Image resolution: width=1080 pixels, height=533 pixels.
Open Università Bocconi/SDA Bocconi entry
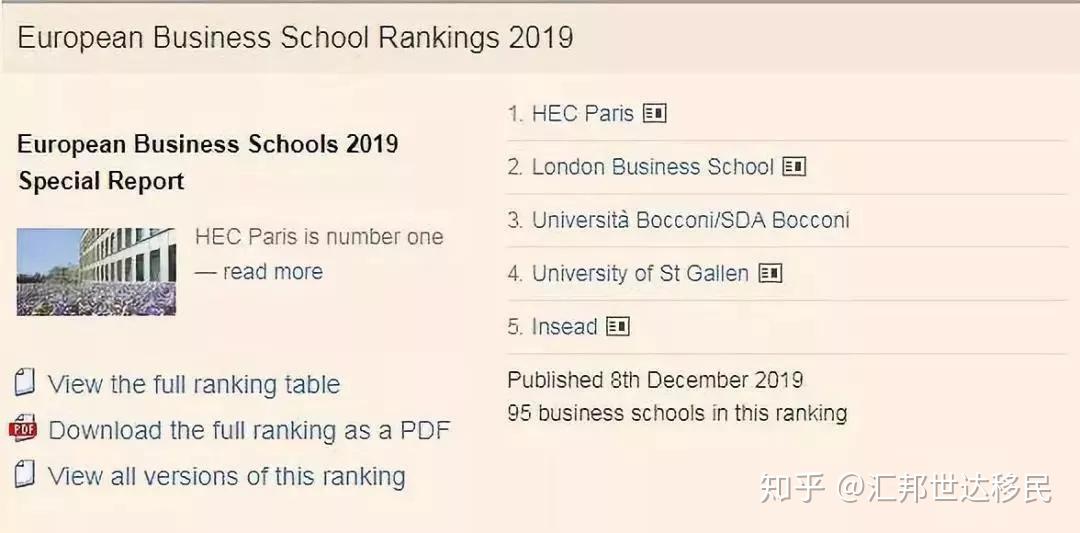pos(690,220)
